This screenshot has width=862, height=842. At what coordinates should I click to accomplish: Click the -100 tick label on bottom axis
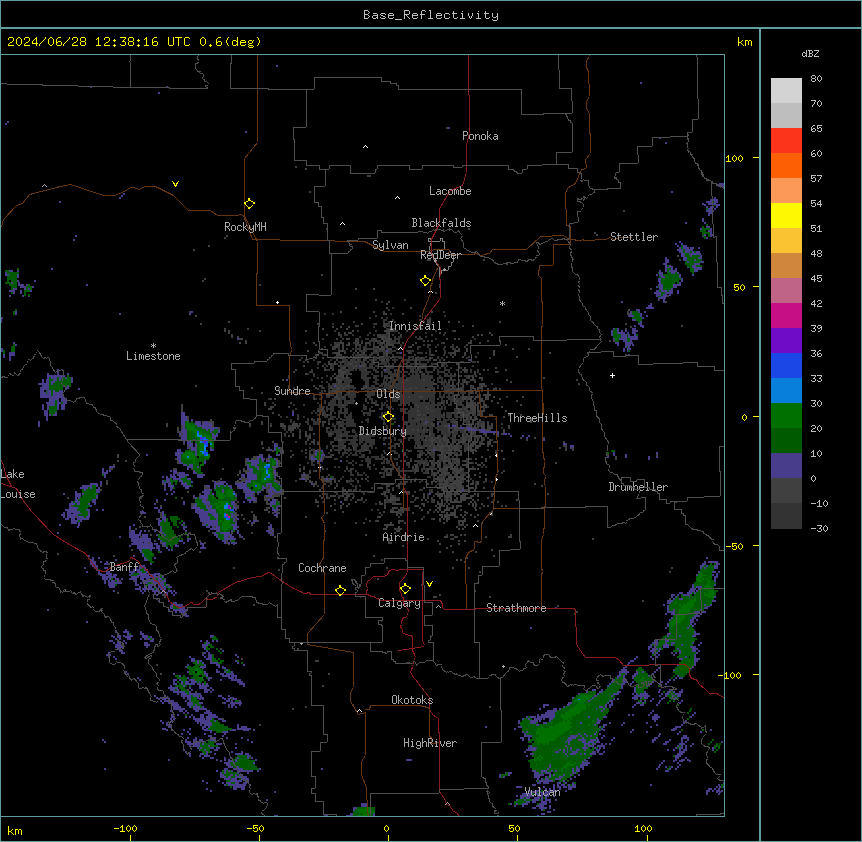(125, 828)
